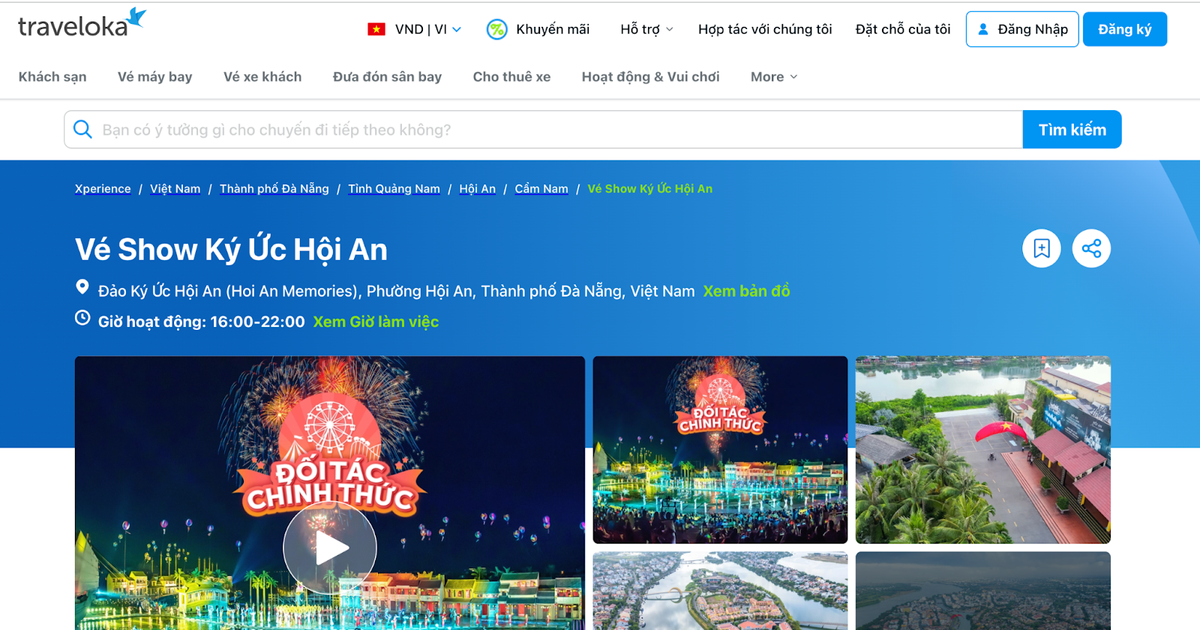Click the Đăng ký button
This screenshot has width=1200, height=630.
(x=1125, y=29)
